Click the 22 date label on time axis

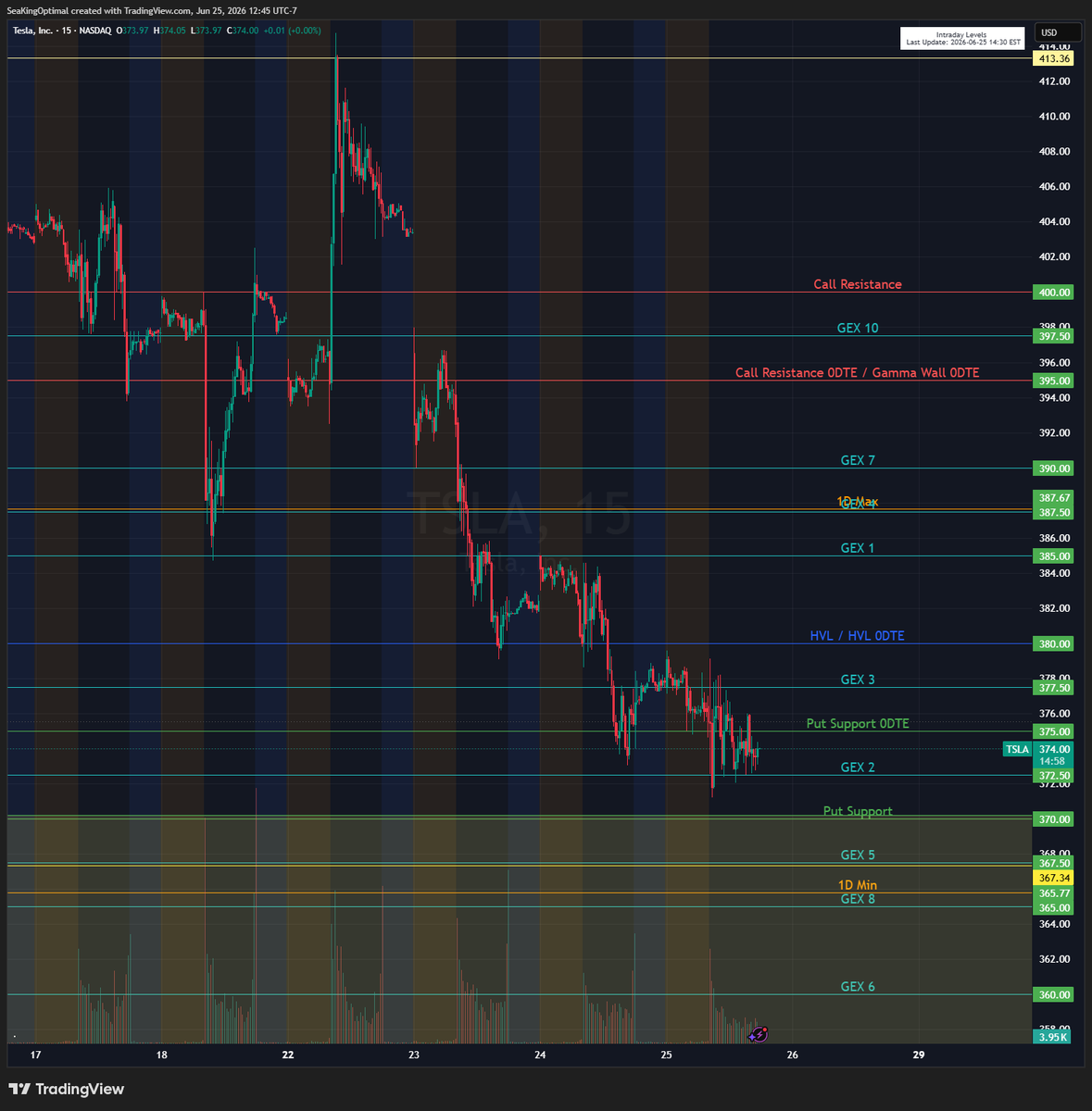pyautogui.click(x=288, y=1055)
